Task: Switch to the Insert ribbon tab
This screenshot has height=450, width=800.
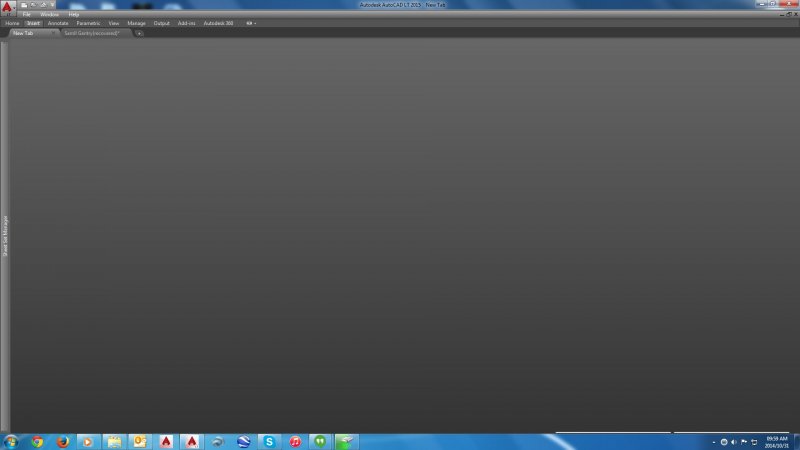Action: click(x=33, y=23)
